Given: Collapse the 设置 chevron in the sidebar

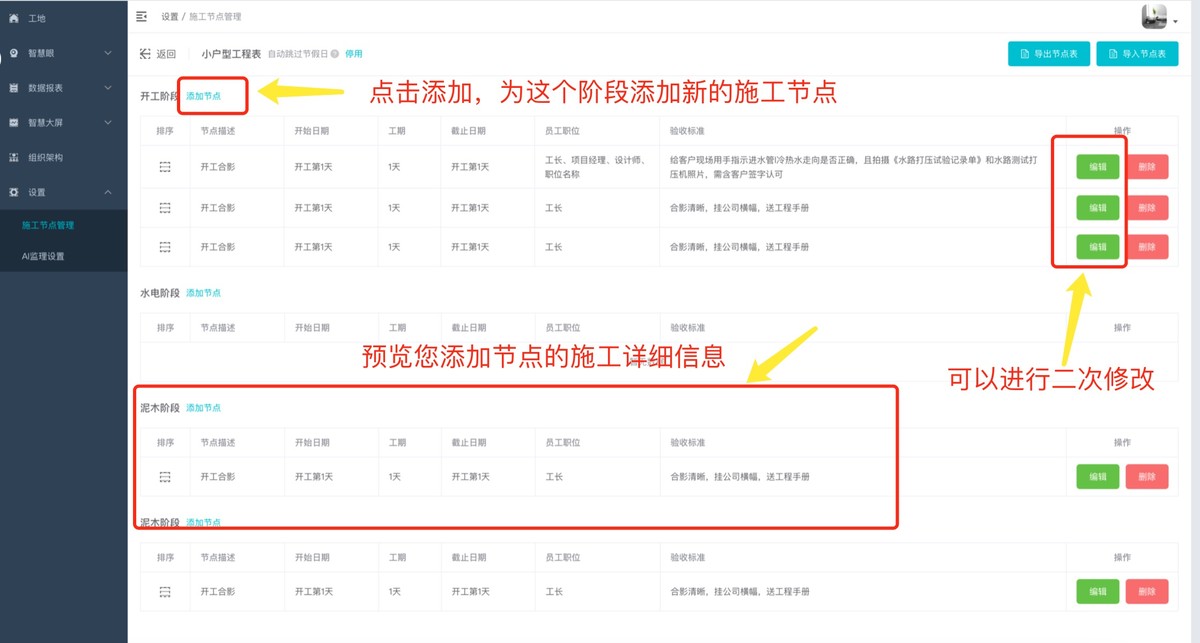Looking at the screenshot, I should (108, 192).
